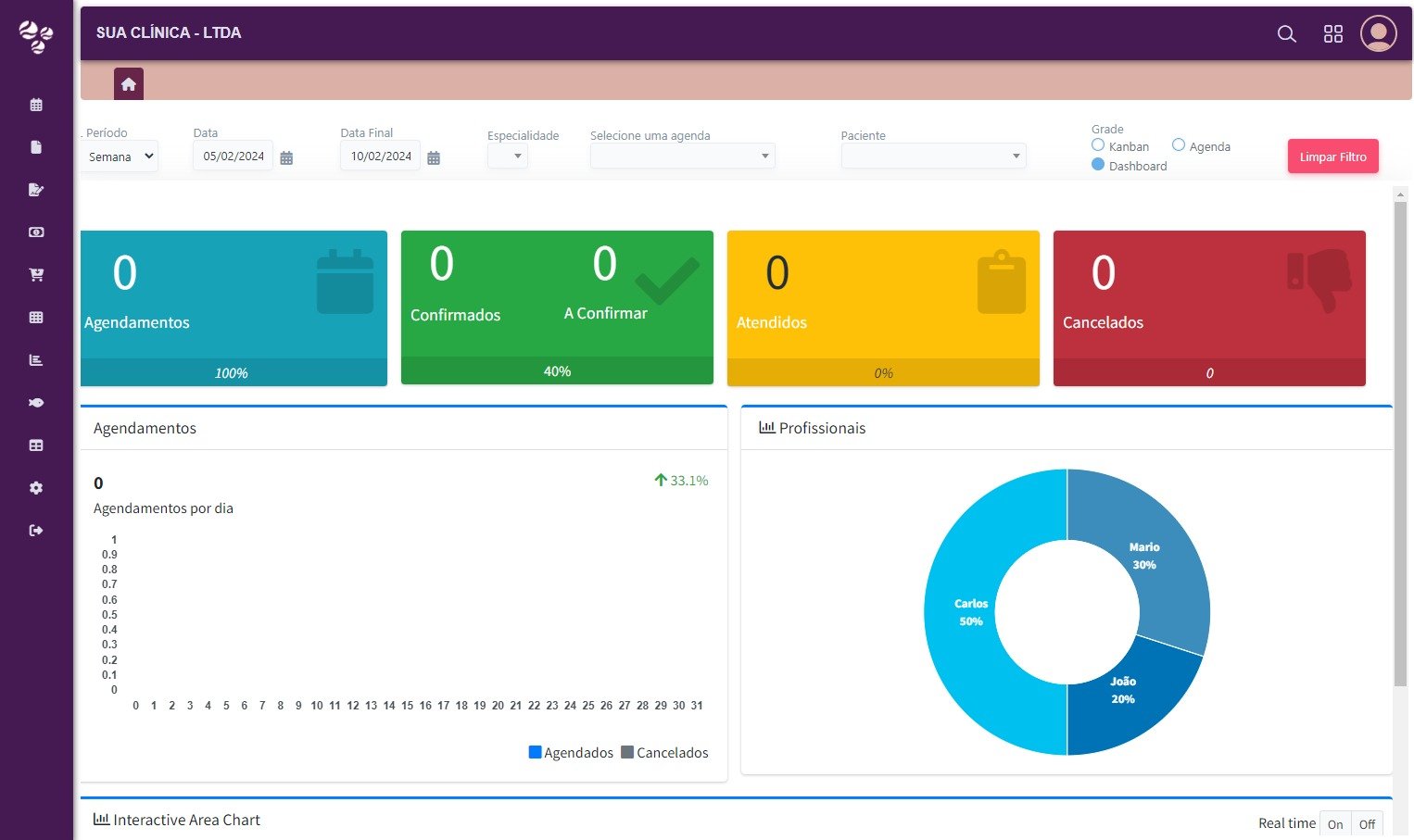The height and width of the screenshot is (840, 1414).
Task: Open the Período dropdown showing Semana
Action: [120, 157]
